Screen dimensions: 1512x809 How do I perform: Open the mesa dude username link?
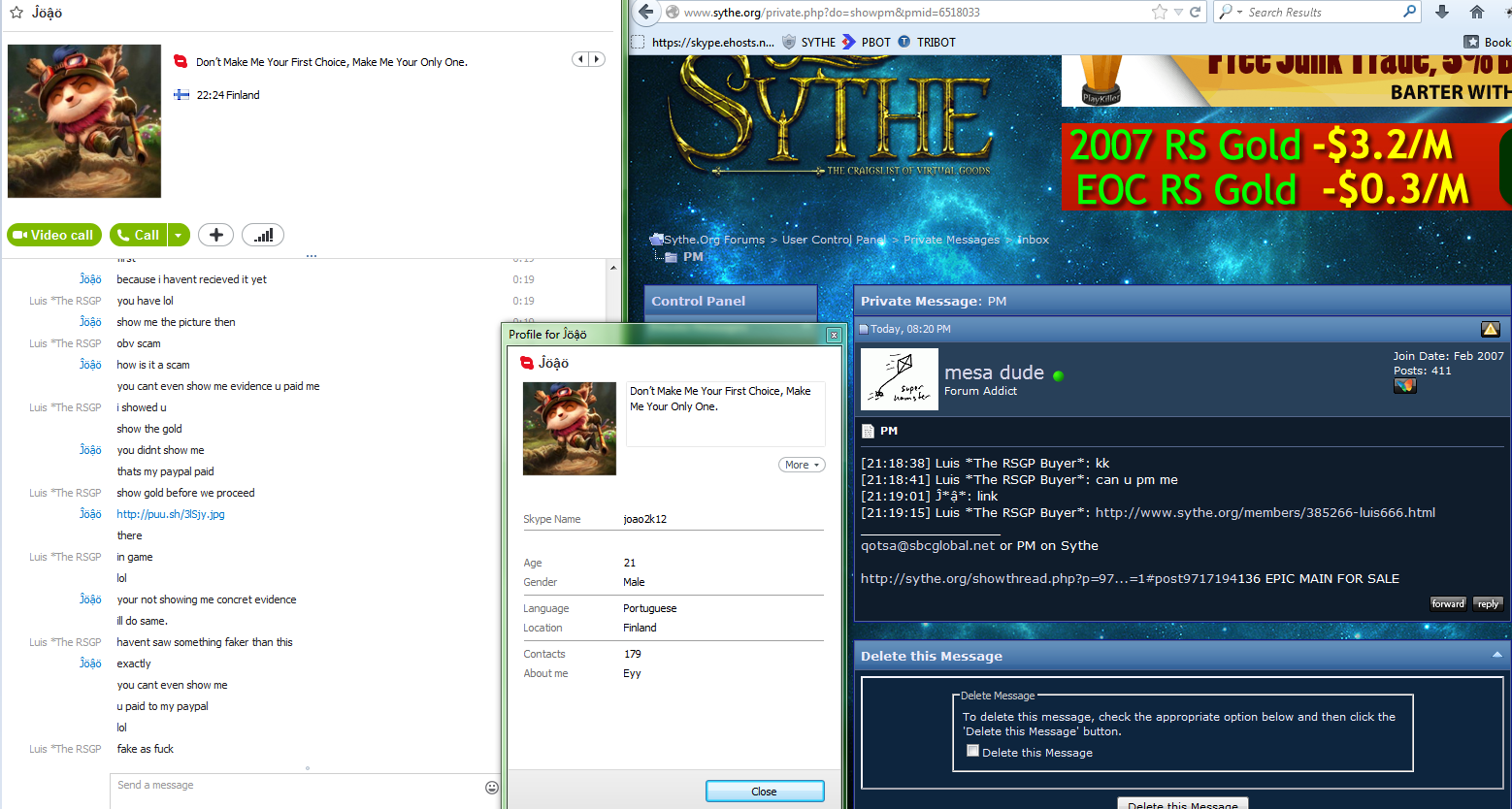[x=994, y=372]
